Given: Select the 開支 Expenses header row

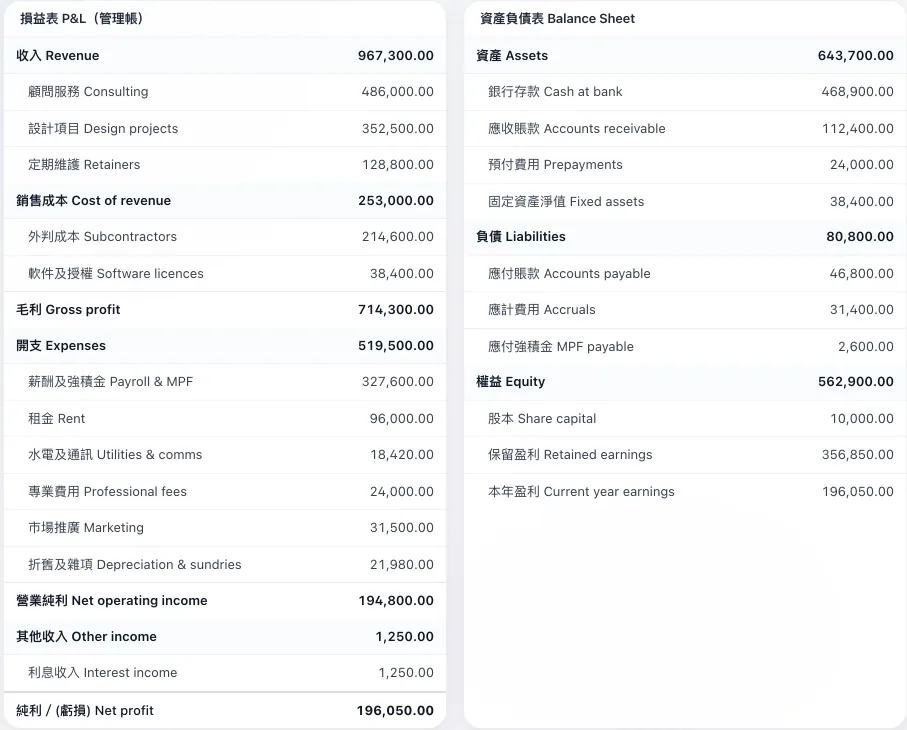Looking at the screenshot, I should (225, 345).
